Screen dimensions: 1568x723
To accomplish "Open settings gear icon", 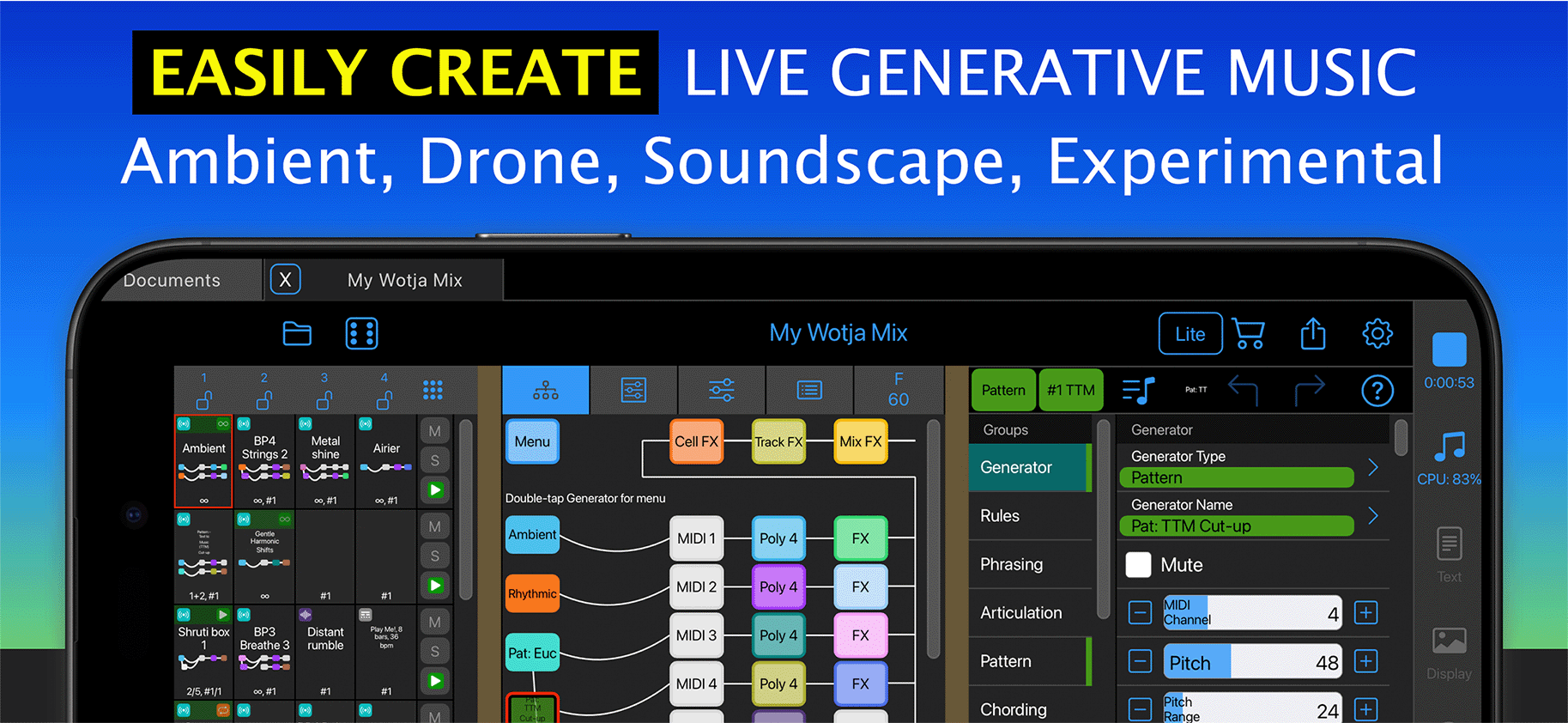I will (1377, 333).
